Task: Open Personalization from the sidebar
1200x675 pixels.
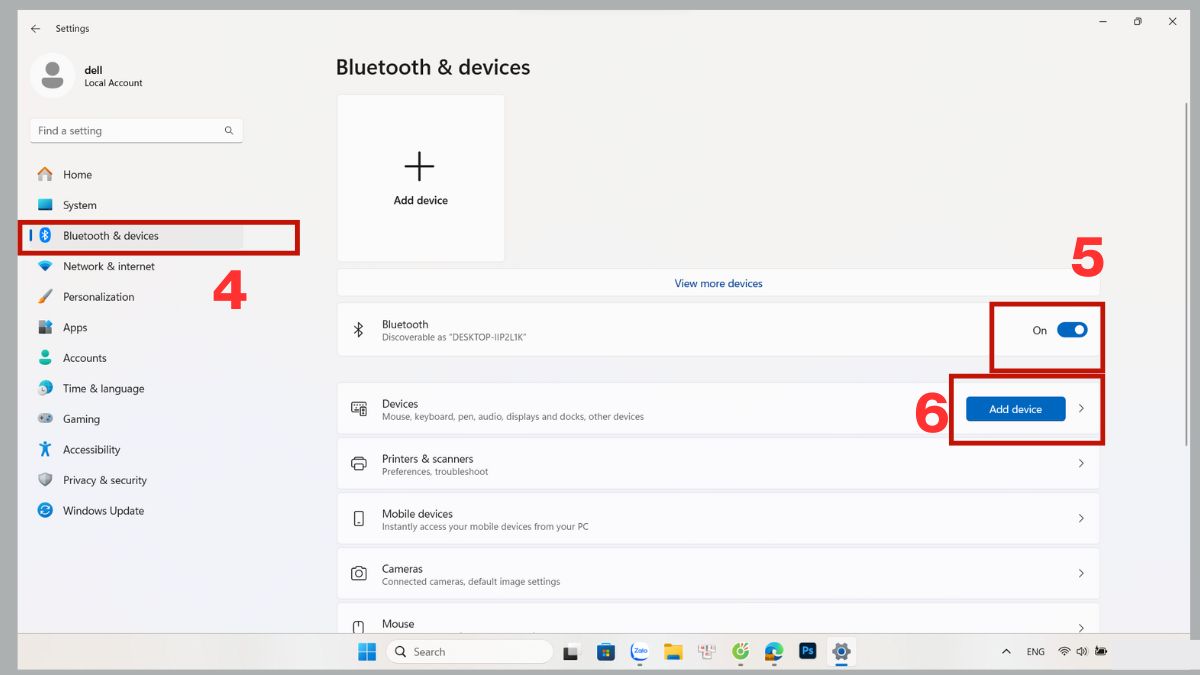Action: (x=98, y=297)
